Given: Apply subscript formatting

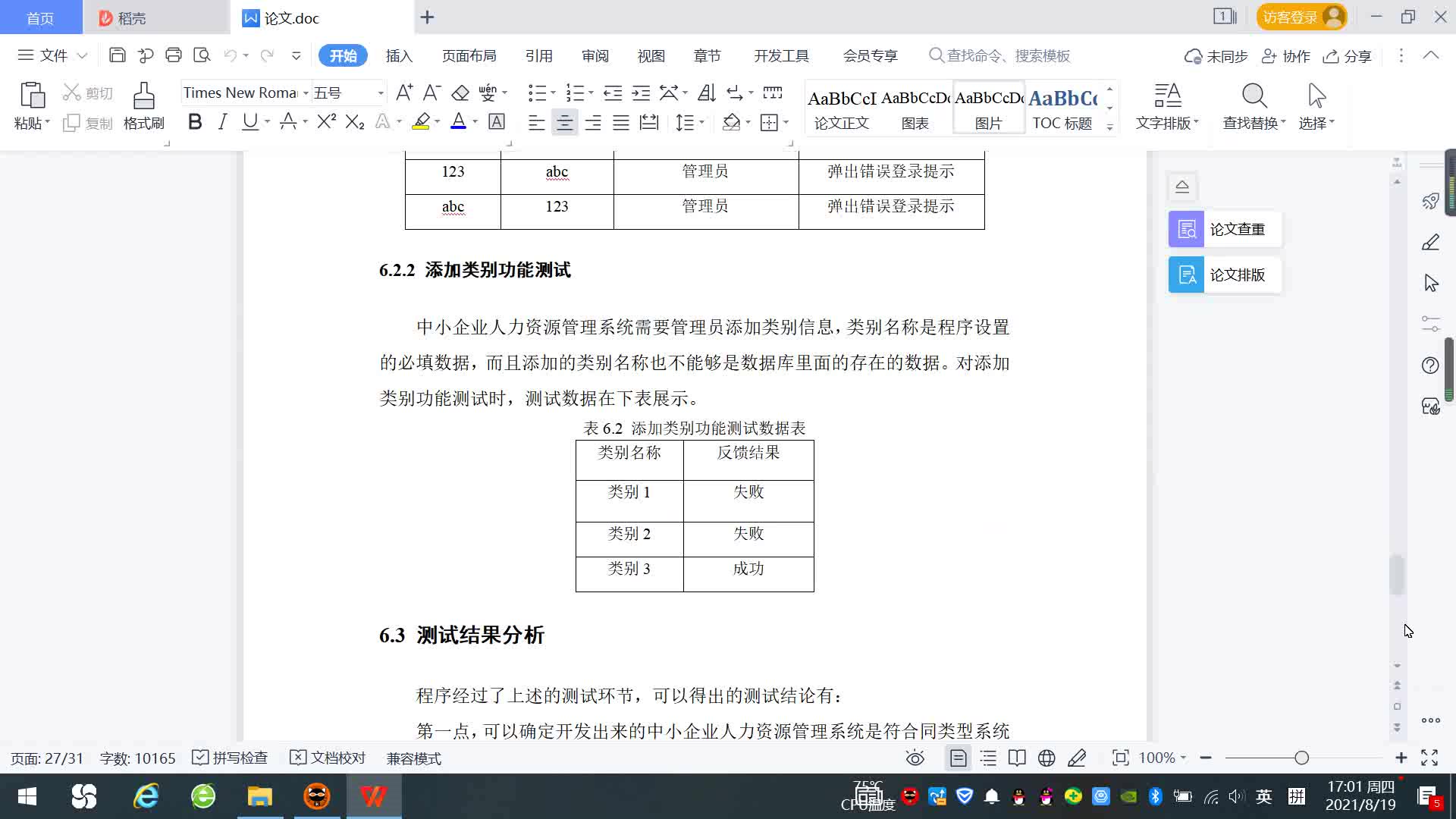Looking at the screenshot, I should [354, 121].
